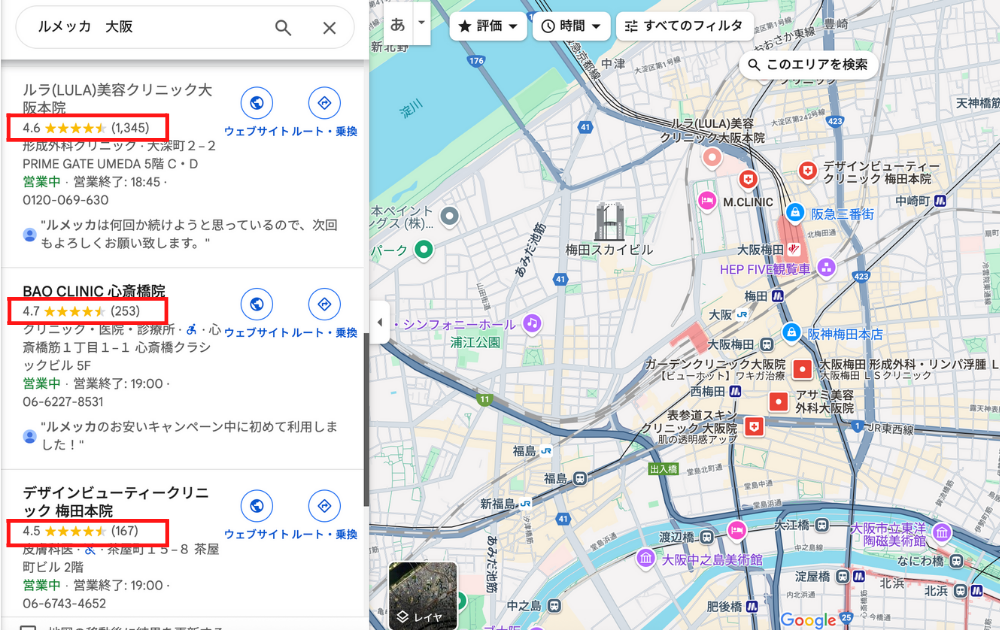
Task: Click the シンフォニーホール music pin
Action: [x=533, y=323]
